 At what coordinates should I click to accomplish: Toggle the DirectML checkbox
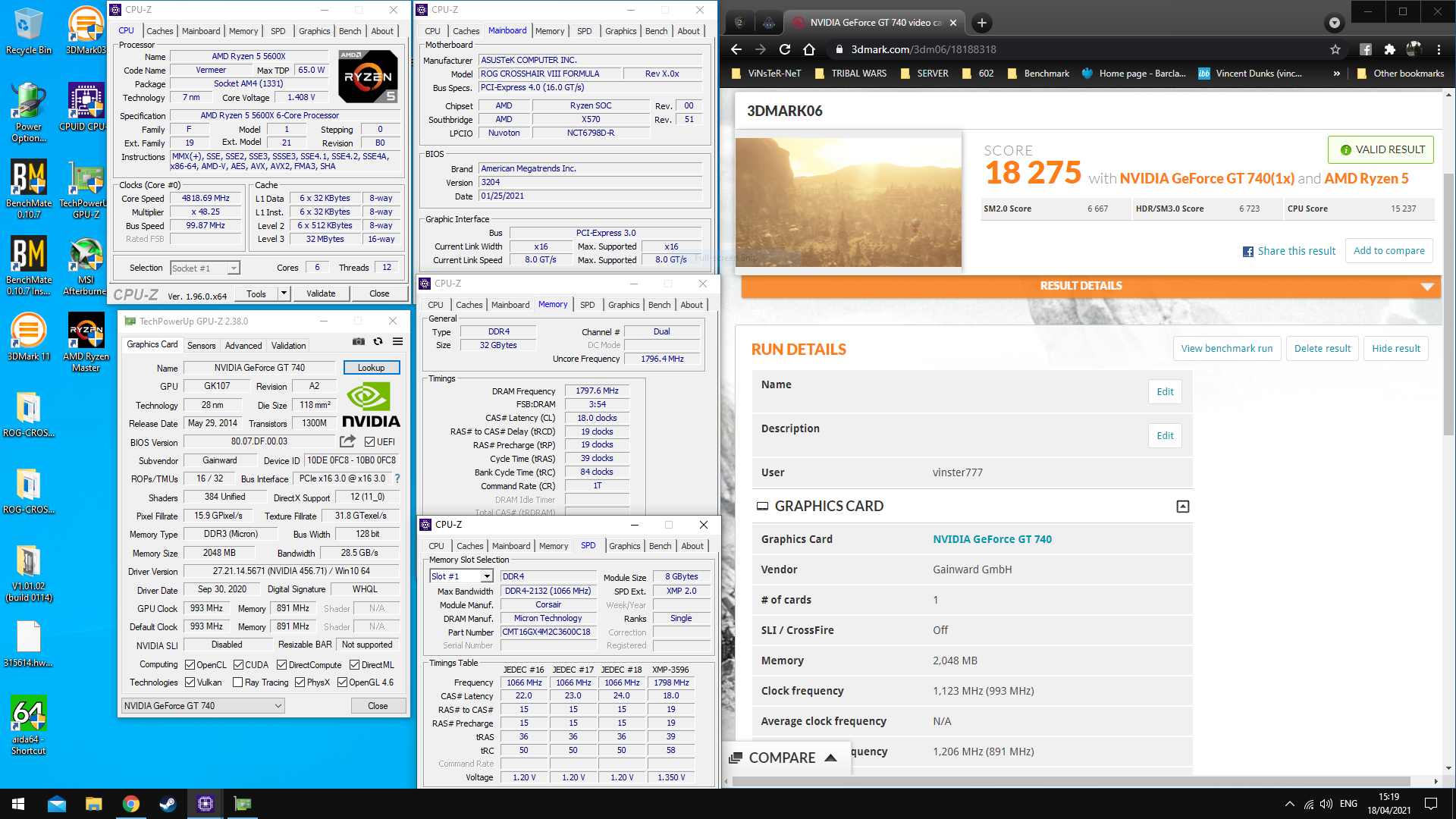pos(354,665)
